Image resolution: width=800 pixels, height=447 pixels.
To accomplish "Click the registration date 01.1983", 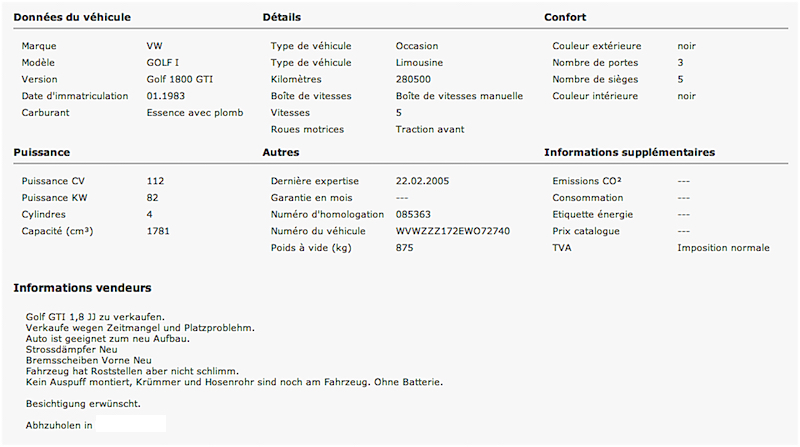I will pyautogui.click(x=166, y=96).
